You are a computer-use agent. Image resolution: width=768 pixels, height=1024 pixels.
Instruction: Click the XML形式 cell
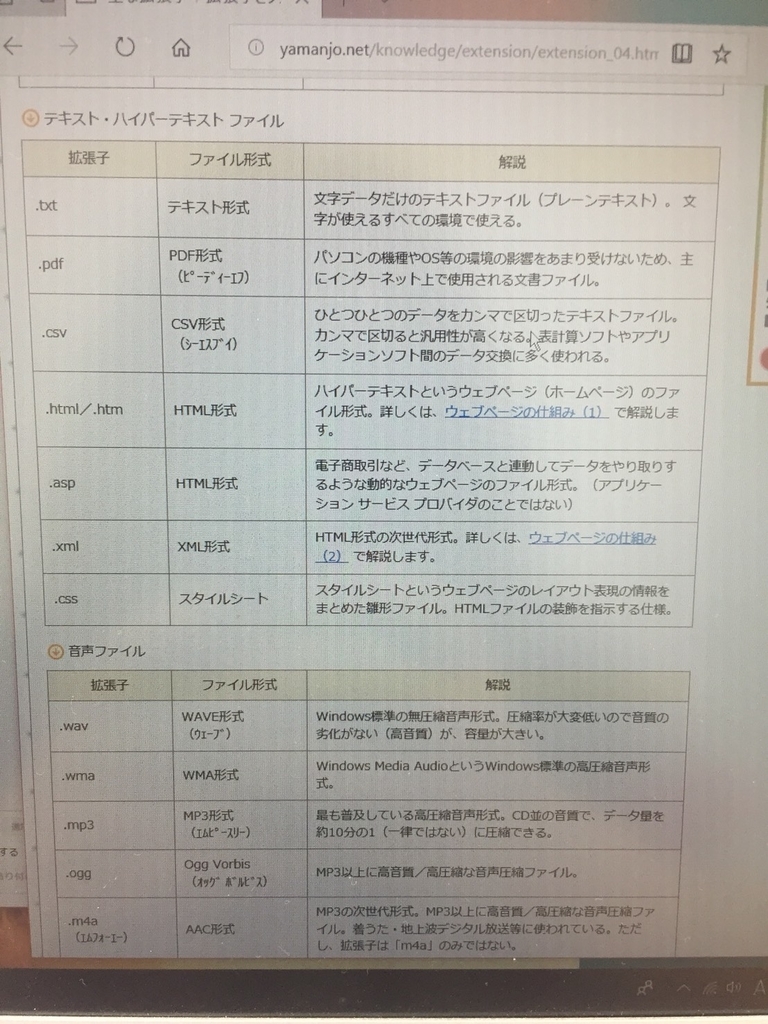(x=238, y=547)
